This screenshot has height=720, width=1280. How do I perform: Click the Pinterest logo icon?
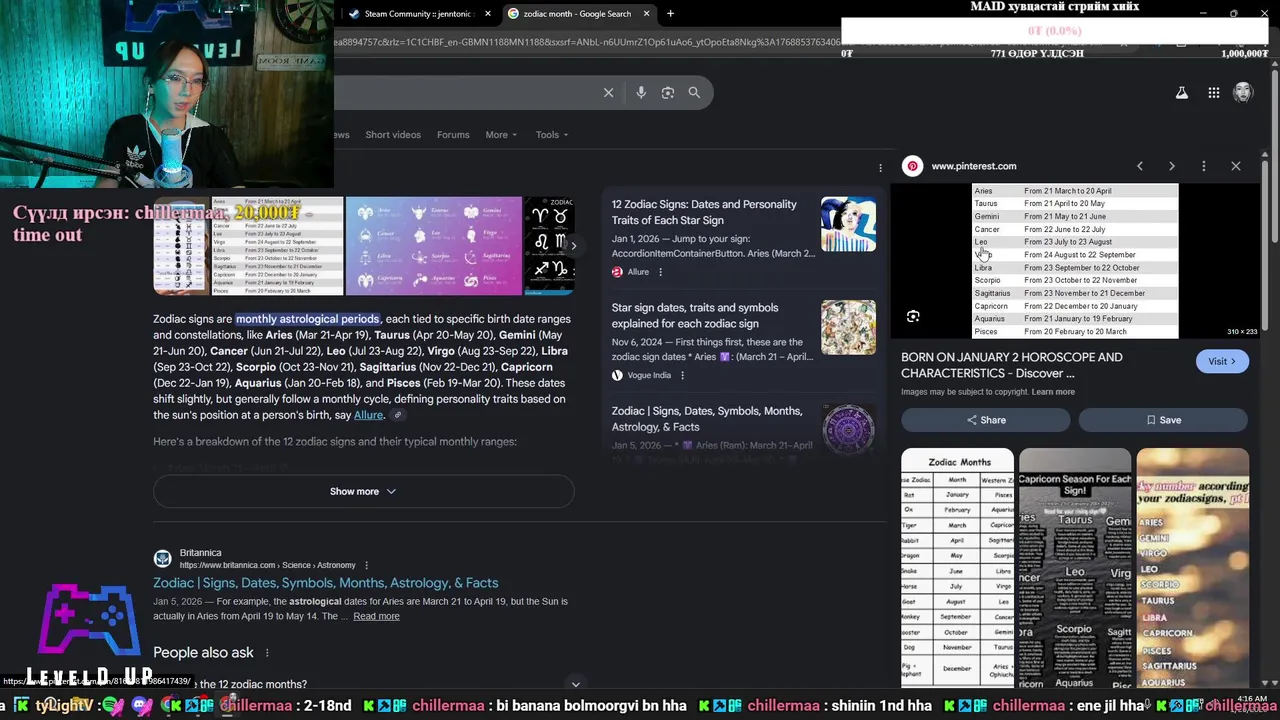(x=912, y=166)
